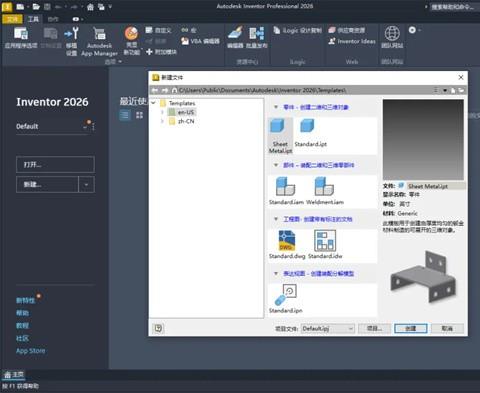Expand the zh-CN folder node

(x=163, y=121)
